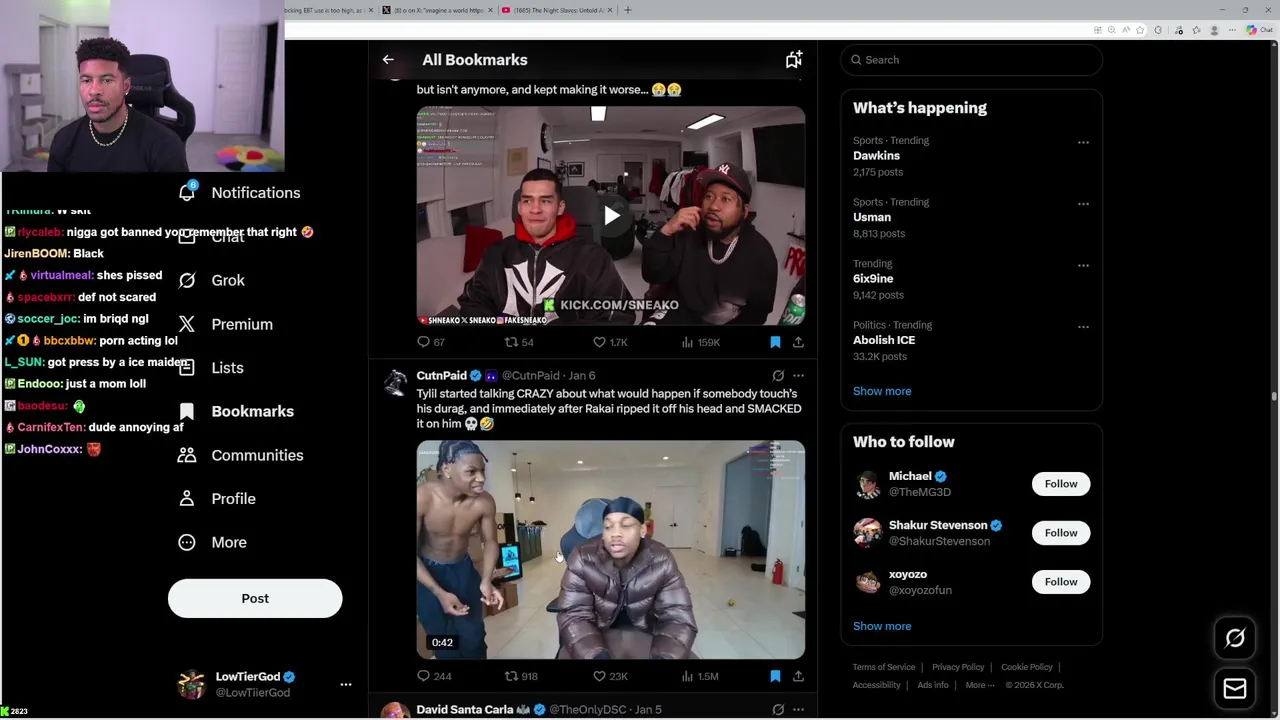Remove bookmark from Sneako video post
This screenshot has height=720, width=1280.
(775, 342)
